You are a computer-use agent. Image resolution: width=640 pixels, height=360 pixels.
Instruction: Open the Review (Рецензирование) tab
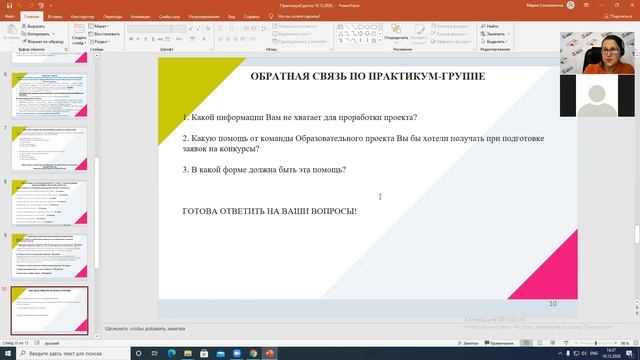[x=204, y=17]
